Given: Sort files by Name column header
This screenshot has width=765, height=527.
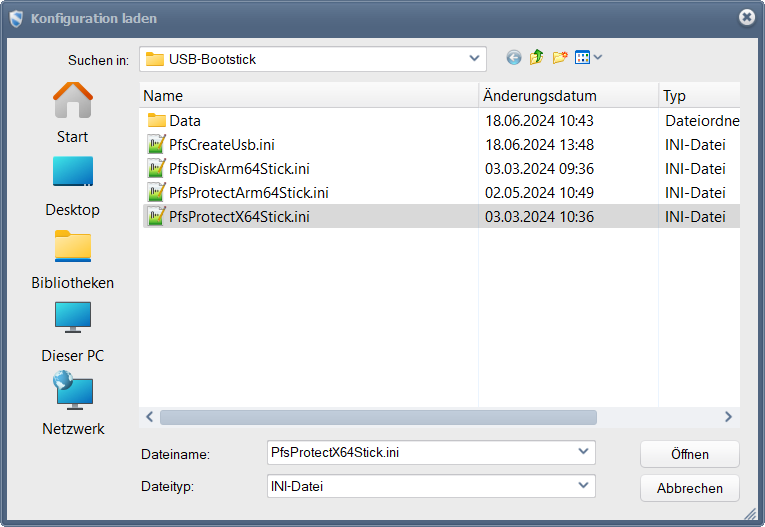Looking at the screenshot, I should (307, 96).
